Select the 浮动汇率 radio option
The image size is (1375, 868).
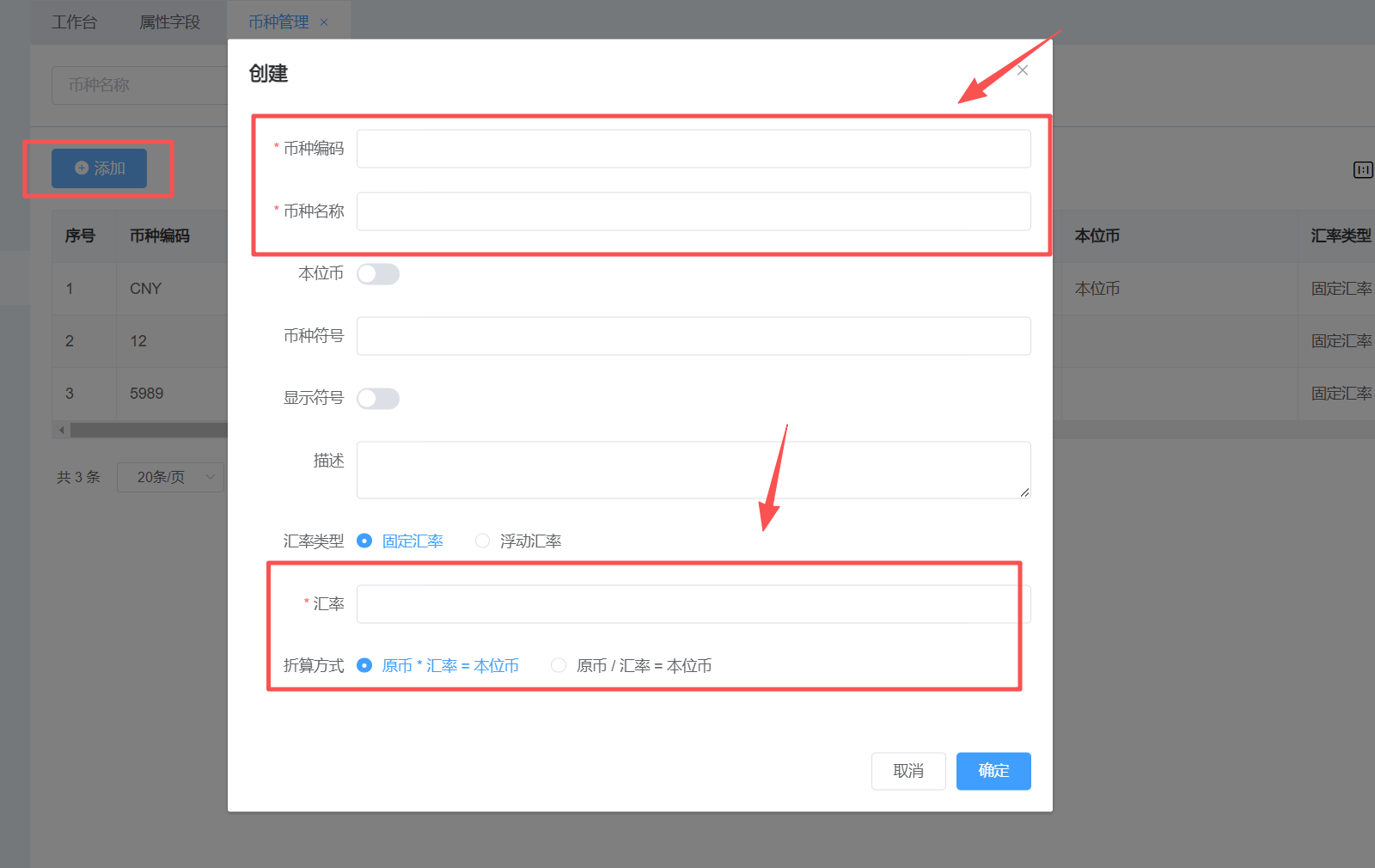pyautogui.click(x=483, y=541)
